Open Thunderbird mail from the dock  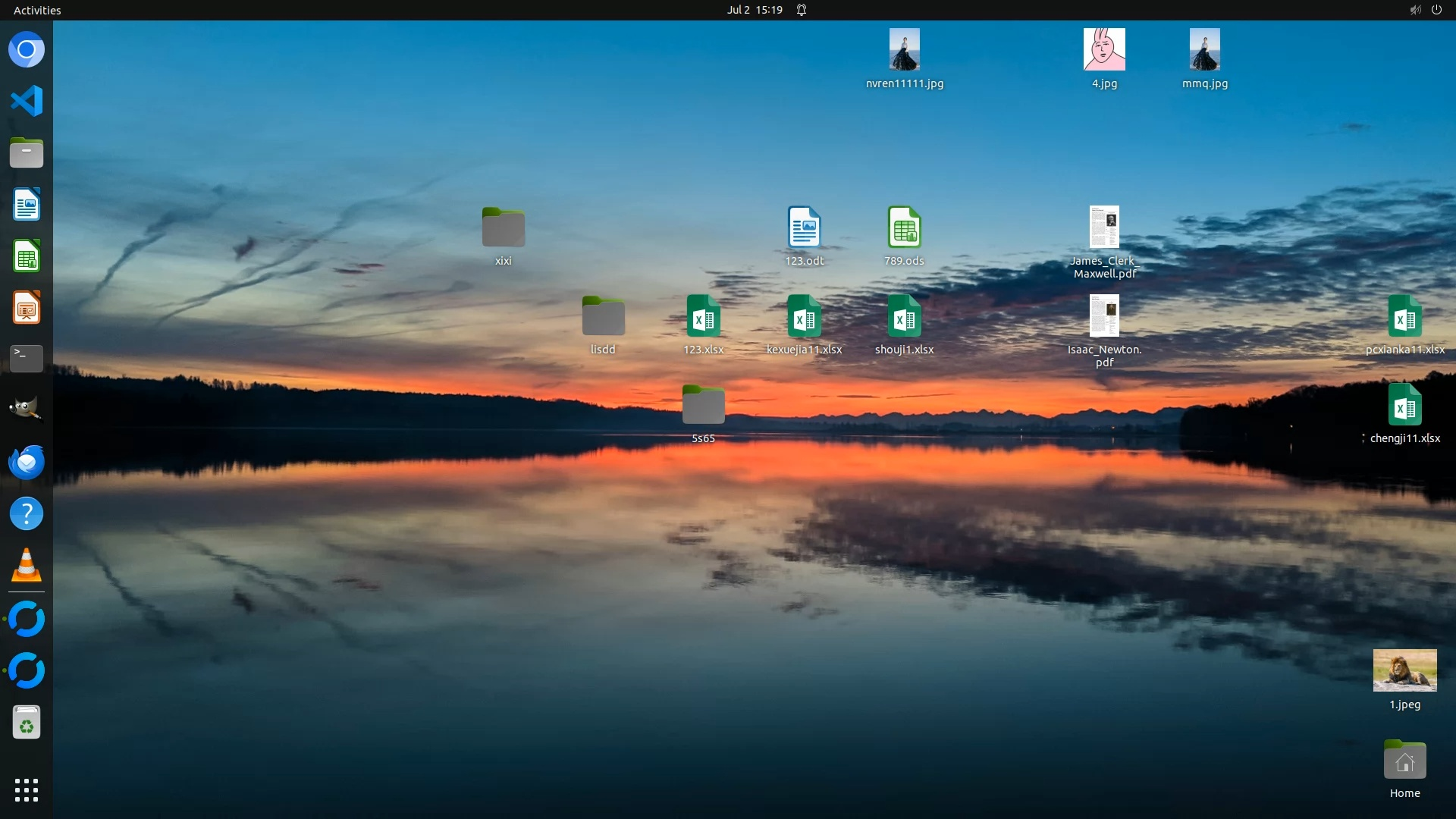[27, 462]
